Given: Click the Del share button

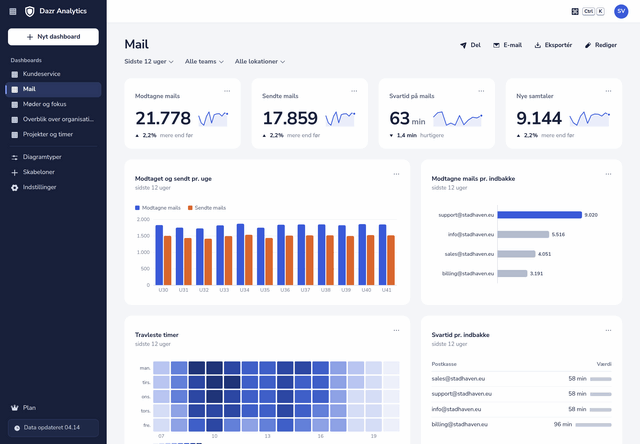Looking at the screenshot, I should pyautogui.click(x=470, y=45).
